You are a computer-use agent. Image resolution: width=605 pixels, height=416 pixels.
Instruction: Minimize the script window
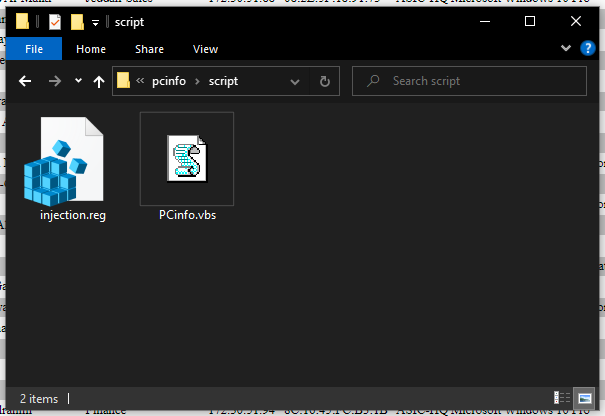point(485,21)
